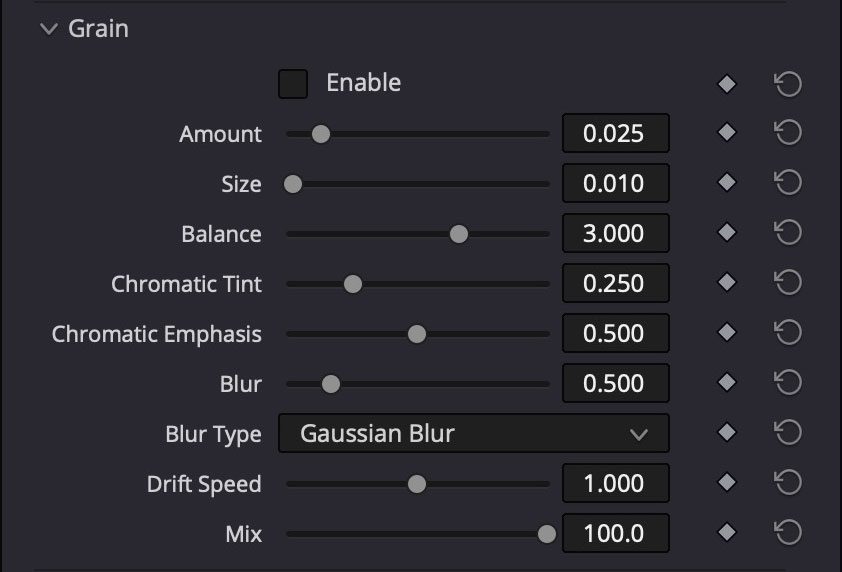Click the Drift Speed slider handle
The height and width of the screenshot is (572, 842).
pos(417,484)
